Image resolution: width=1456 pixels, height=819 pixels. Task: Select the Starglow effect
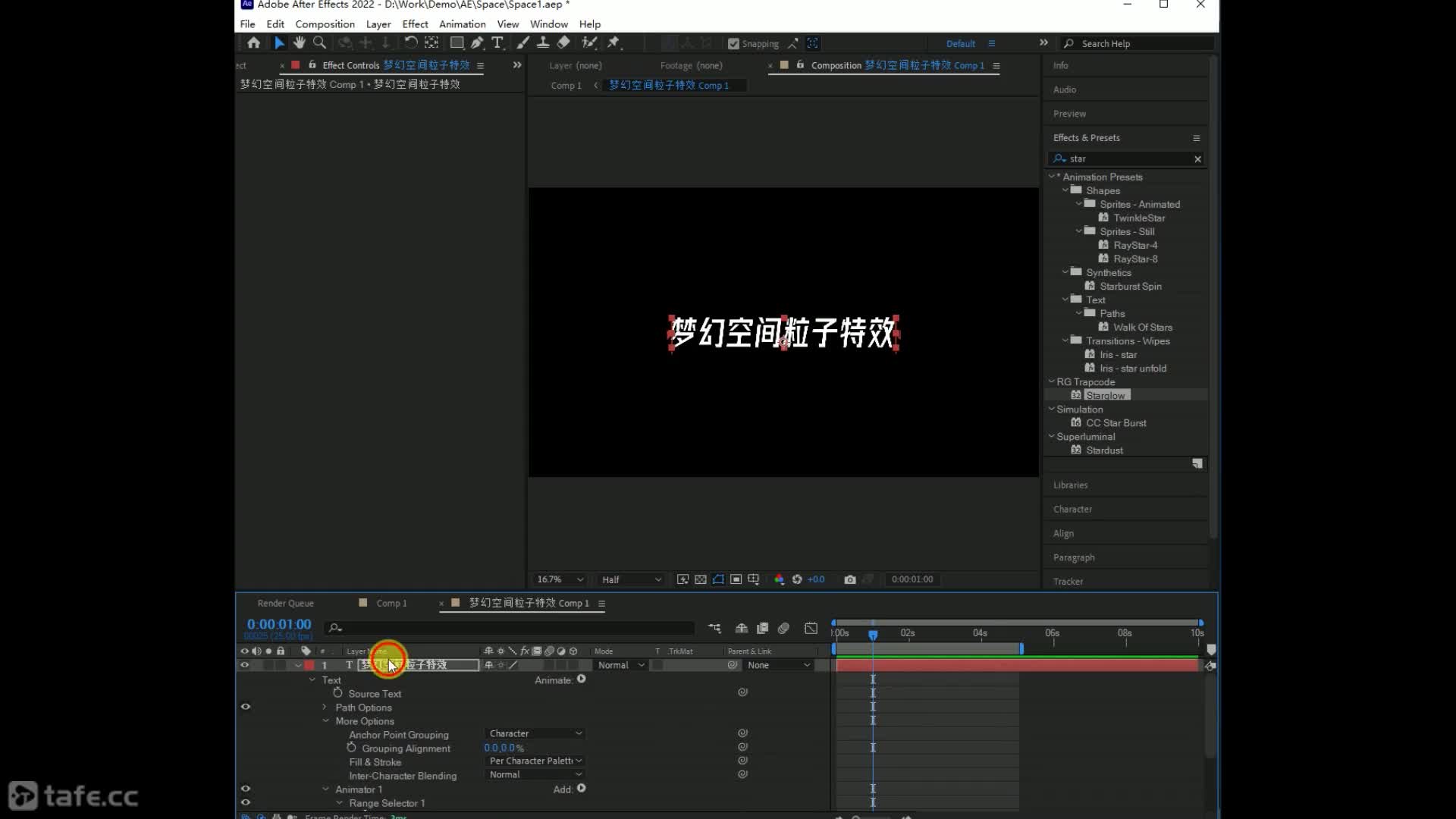pyautogui.click(x=1105, y=395)
